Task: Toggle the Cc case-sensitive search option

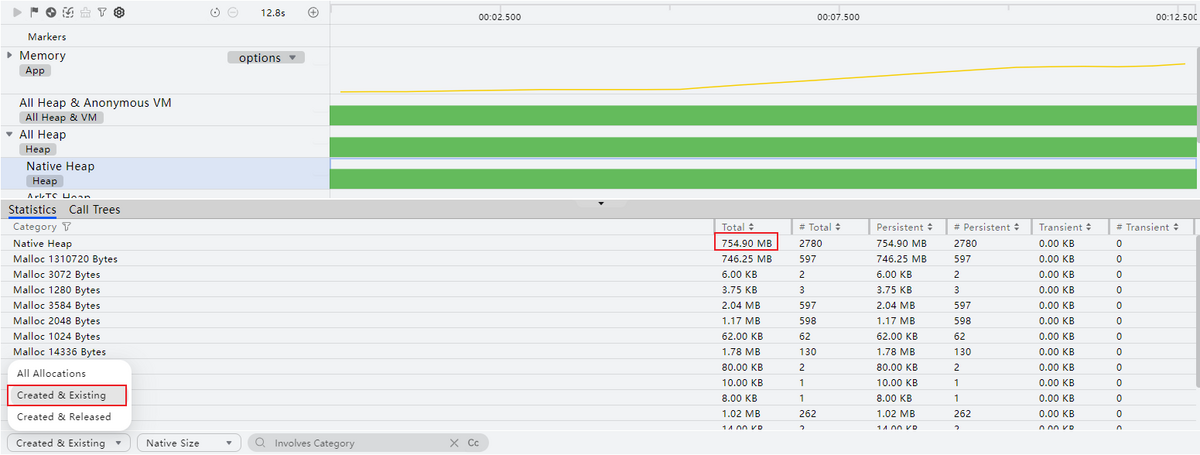Action: (x=473, y=443)
